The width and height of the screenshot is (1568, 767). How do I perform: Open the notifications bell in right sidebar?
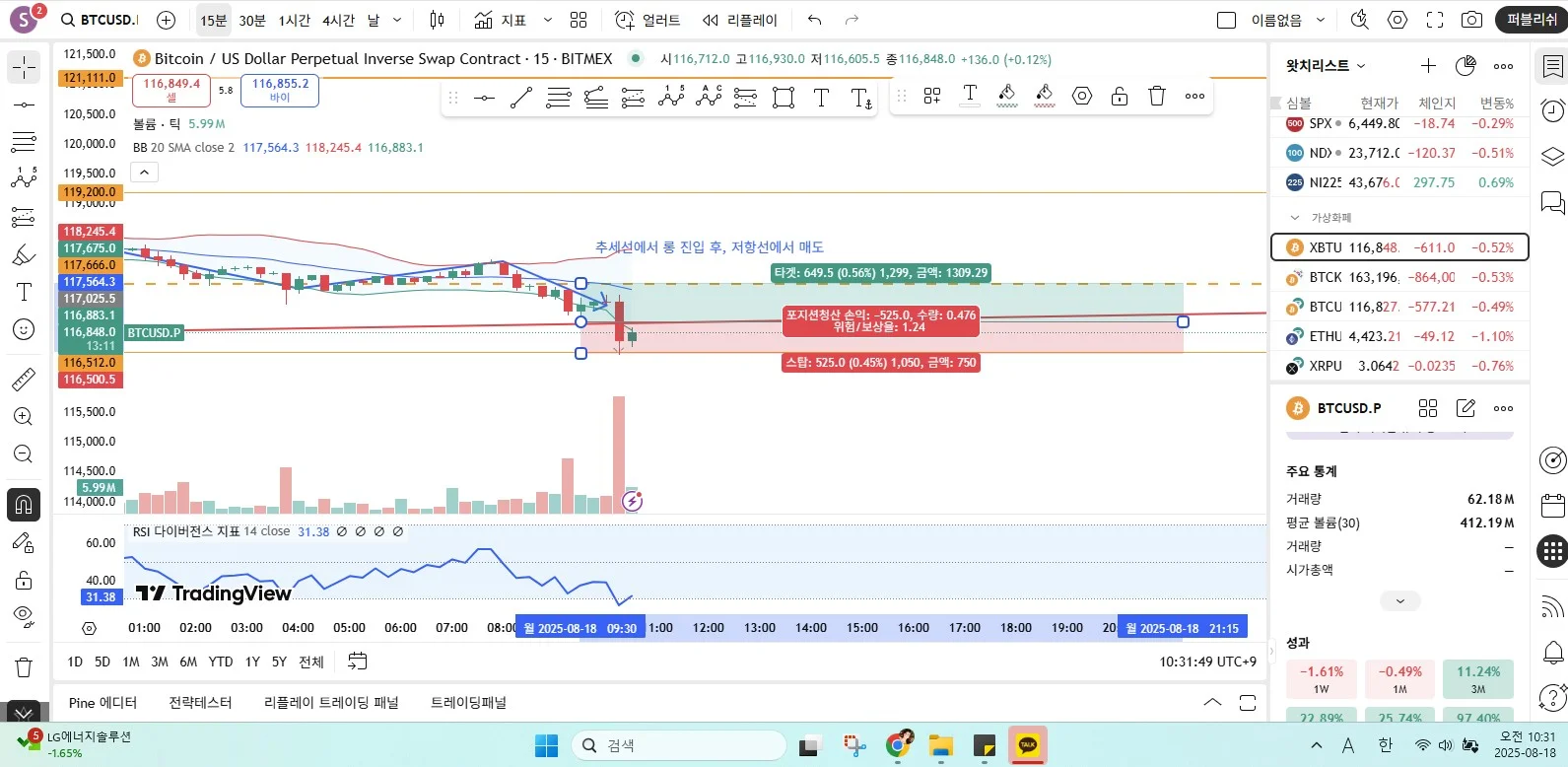1552,652
